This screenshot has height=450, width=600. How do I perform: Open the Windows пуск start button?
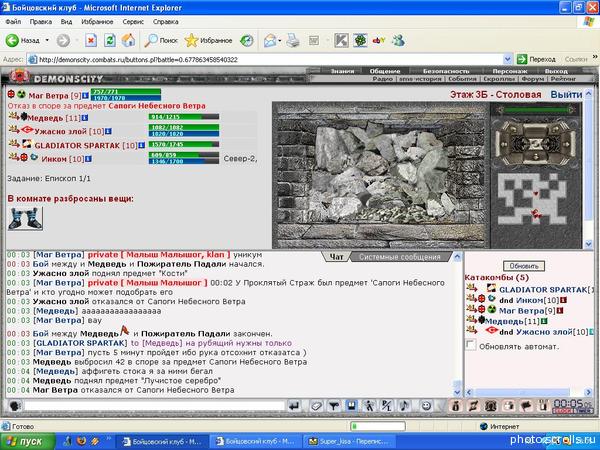pyautogui.click(x=27, y=442)
